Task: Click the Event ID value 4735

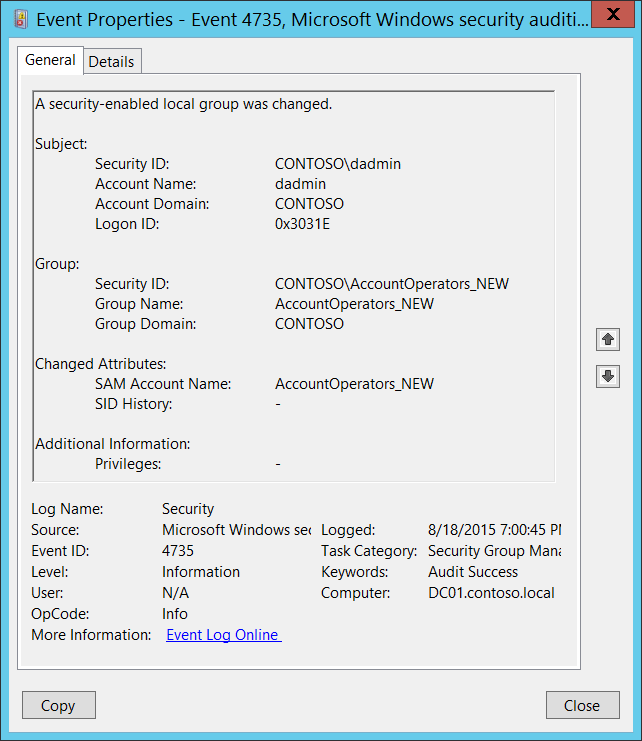Action: click(x=178, y=551)
